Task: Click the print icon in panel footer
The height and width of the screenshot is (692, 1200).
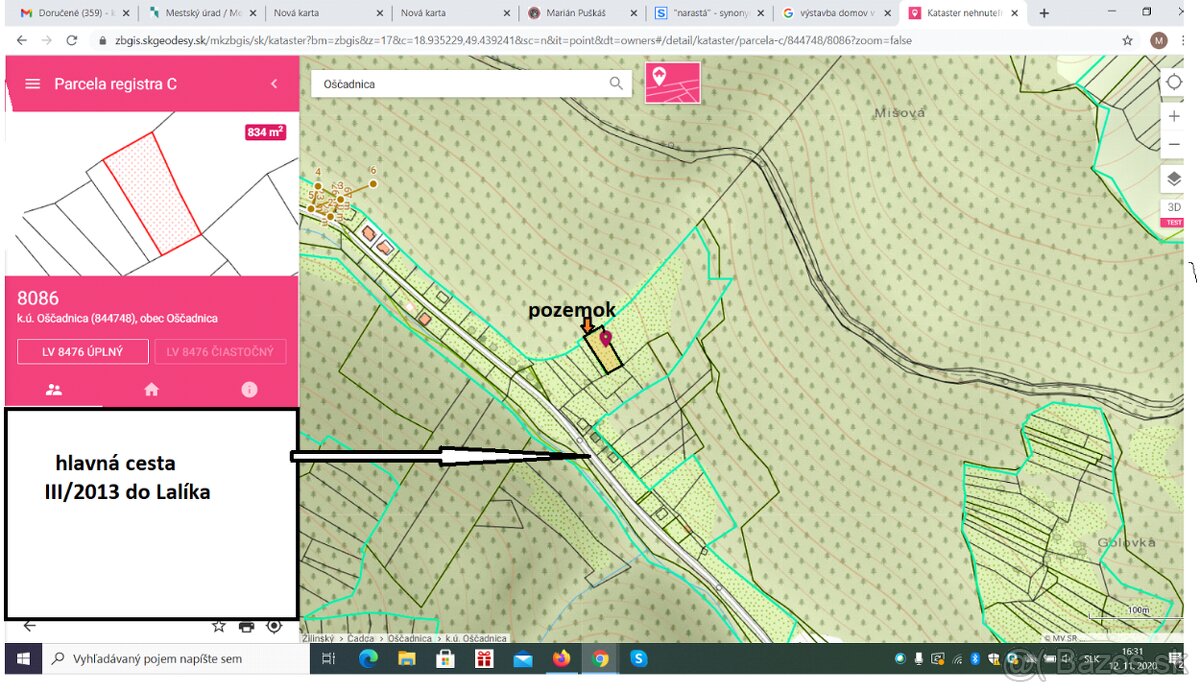Action: click(246, 627)
